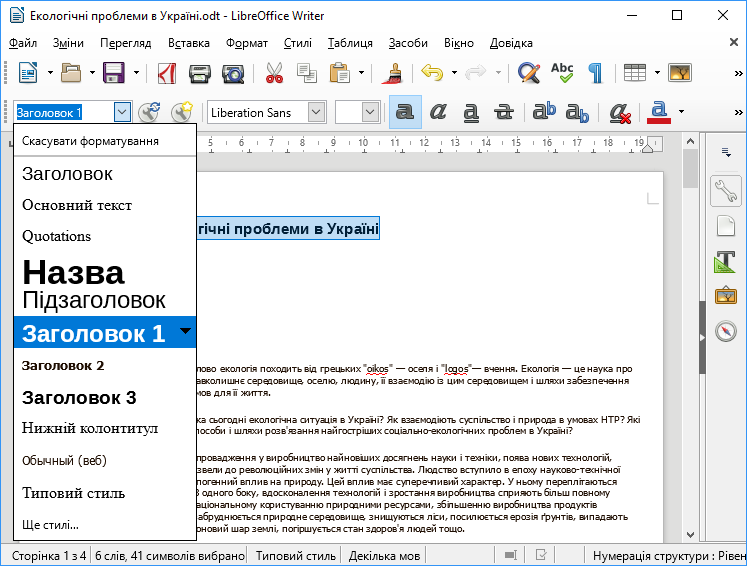Viewport: 750px width, 566px height.
Task: Open the font color dropdown arrow
Action: pos(681,112)
